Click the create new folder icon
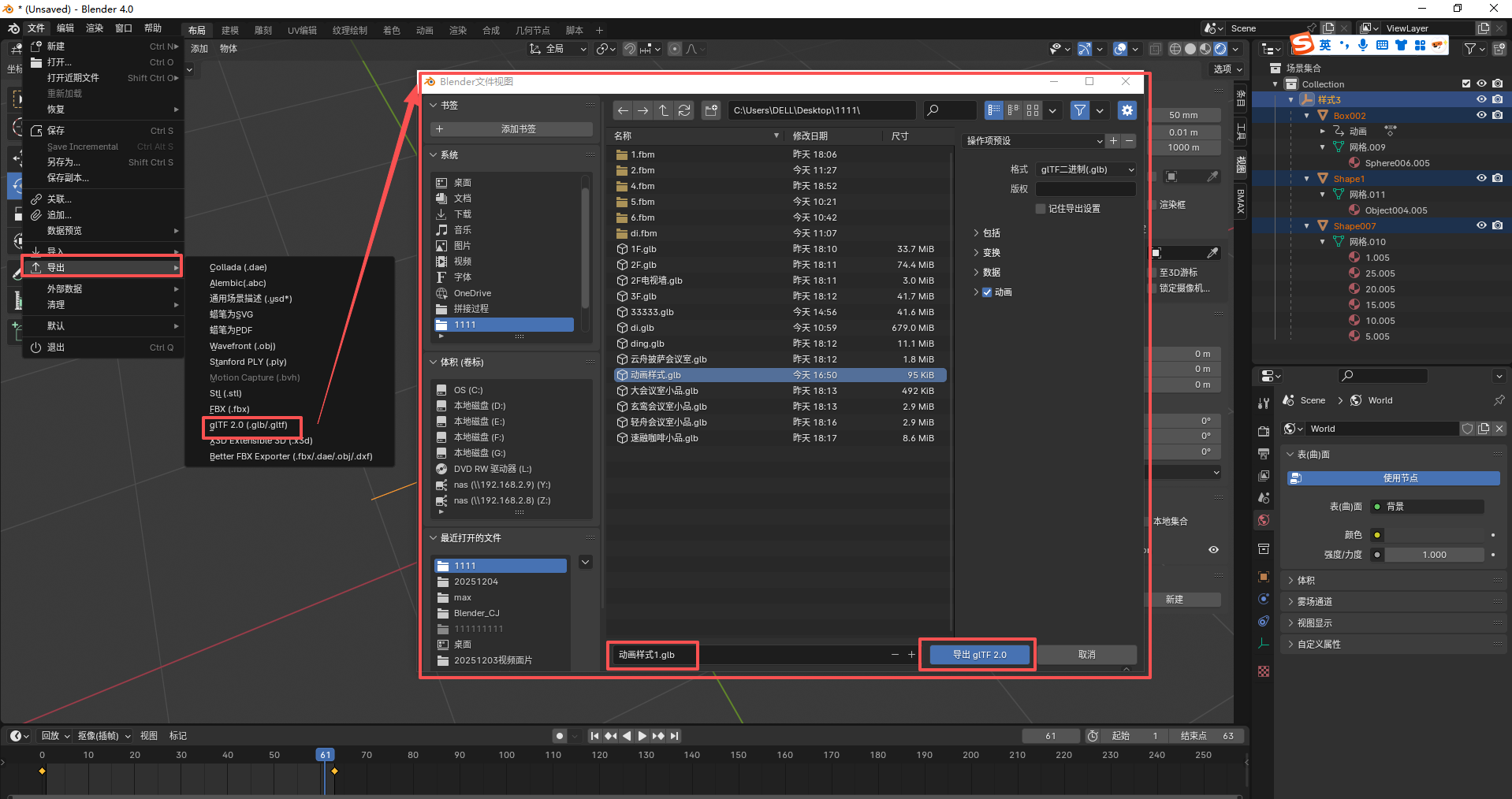 point(711,110)
